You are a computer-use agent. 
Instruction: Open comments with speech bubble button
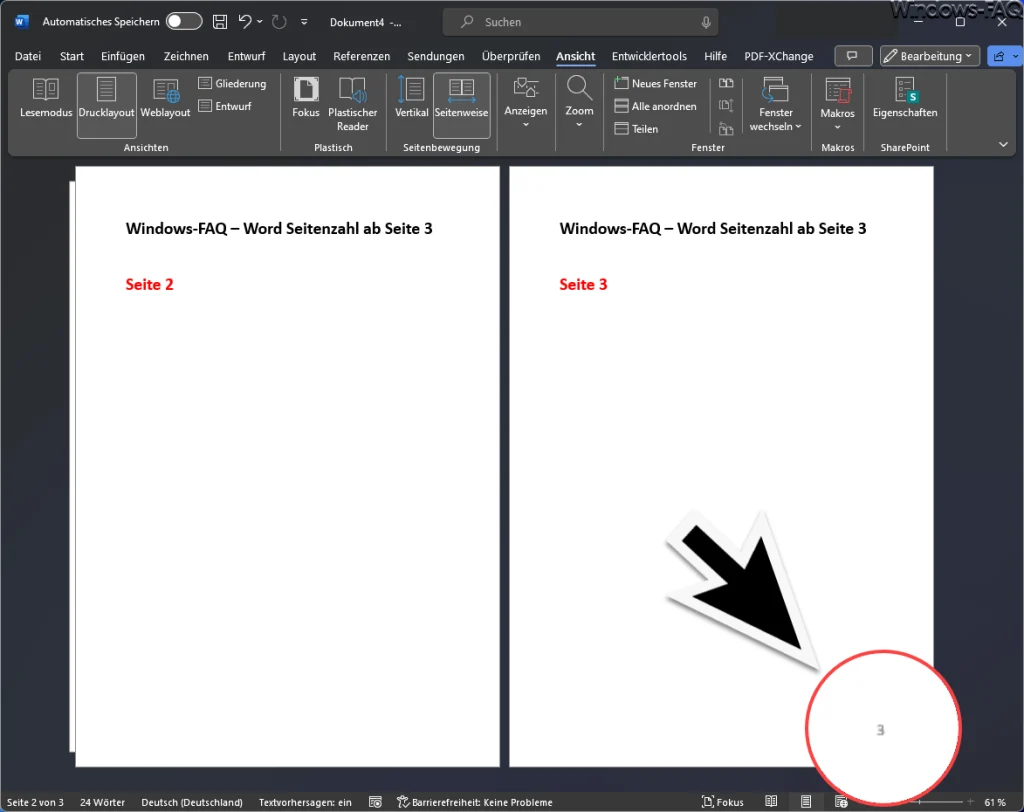(x=853, y=56)
